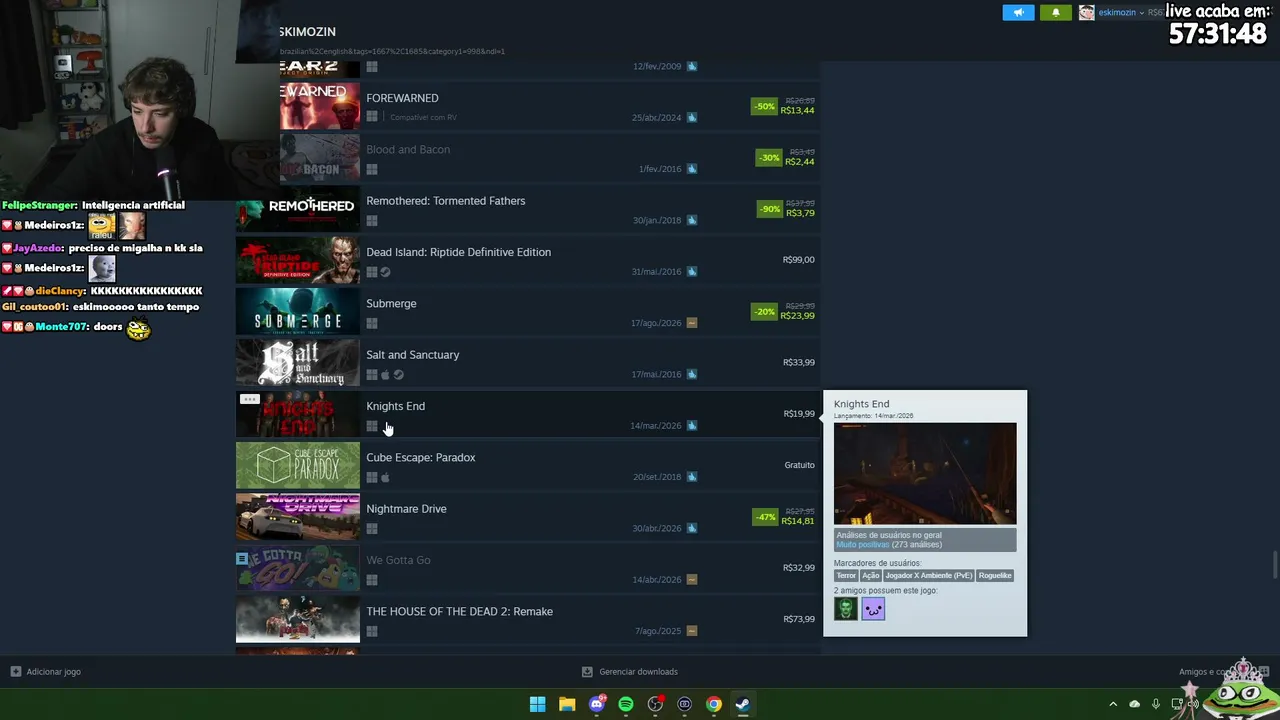Open the Salt and Sanctuary title
Screen dimensions: 1280x720
[x=412, y=355]
